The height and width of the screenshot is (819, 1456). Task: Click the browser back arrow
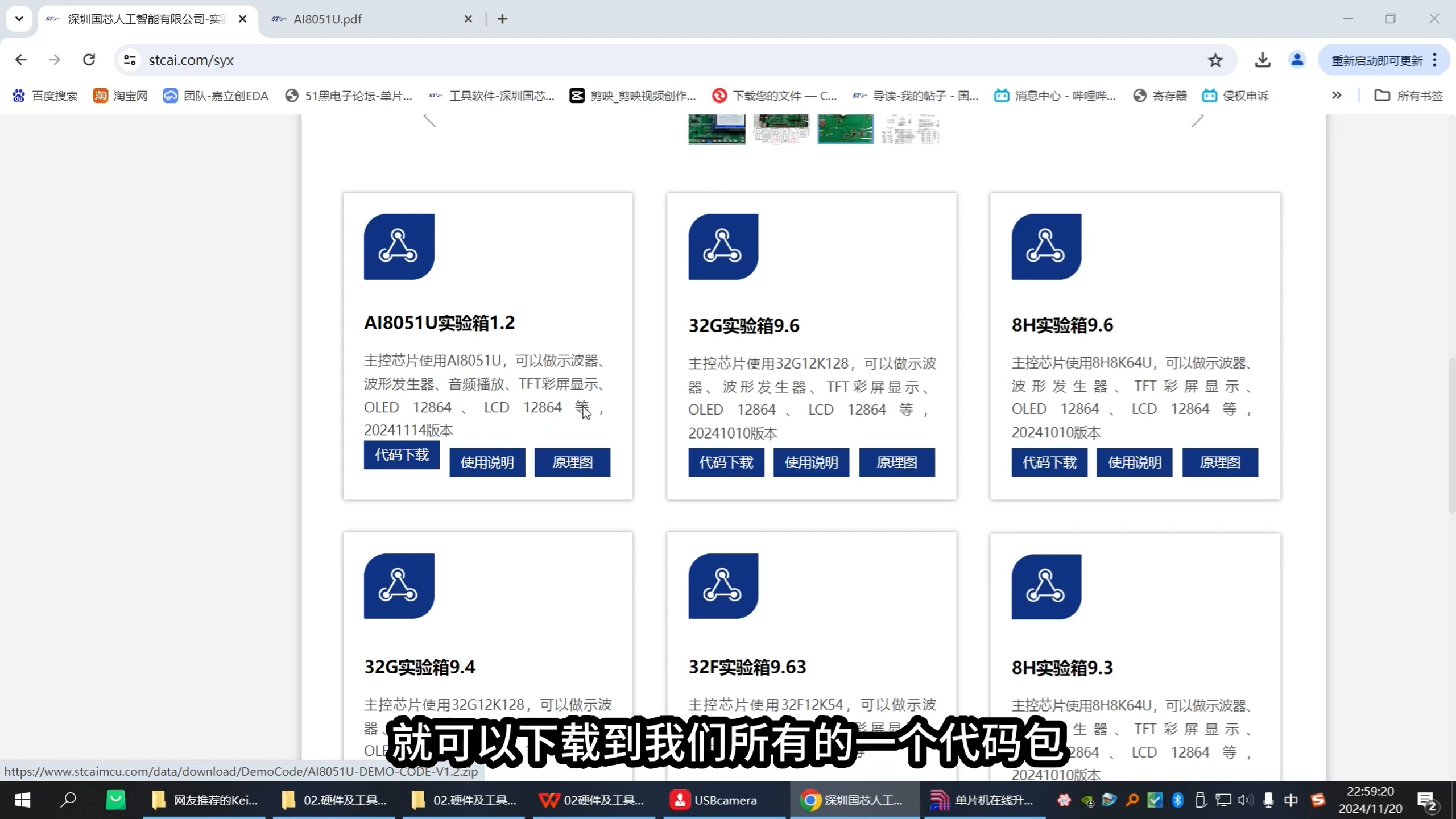tap(21, 60)
